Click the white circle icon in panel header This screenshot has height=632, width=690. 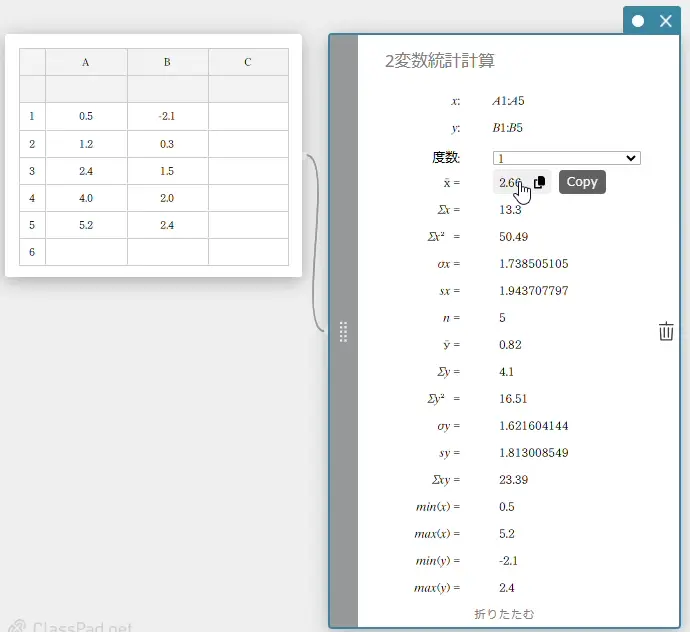pos(638,20)
